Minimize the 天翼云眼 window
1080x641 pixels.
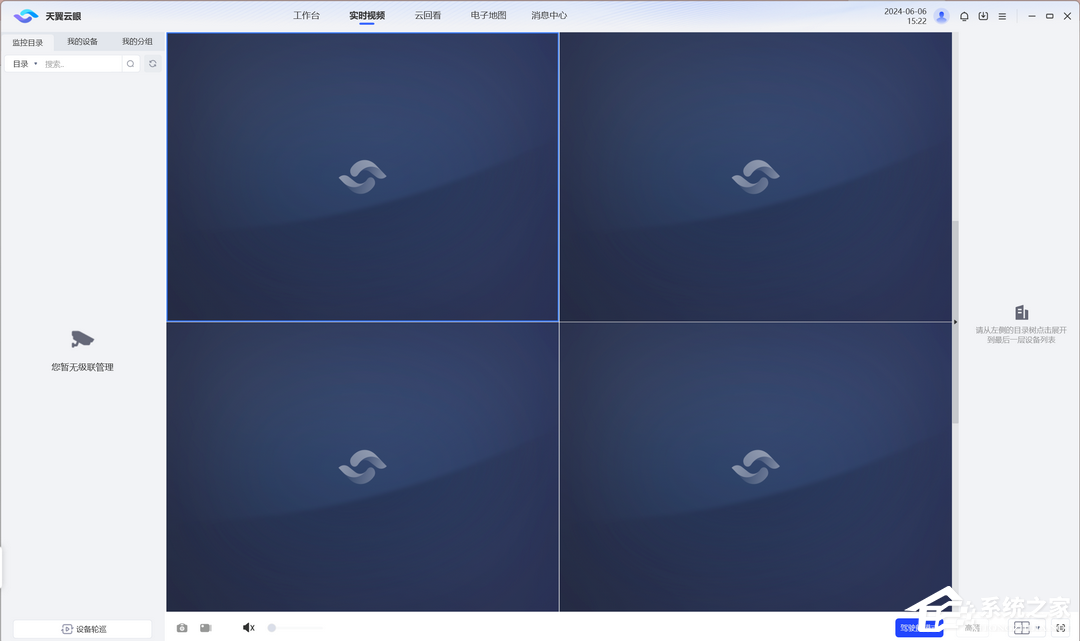pyautogui.click(x=1032, y=16)
